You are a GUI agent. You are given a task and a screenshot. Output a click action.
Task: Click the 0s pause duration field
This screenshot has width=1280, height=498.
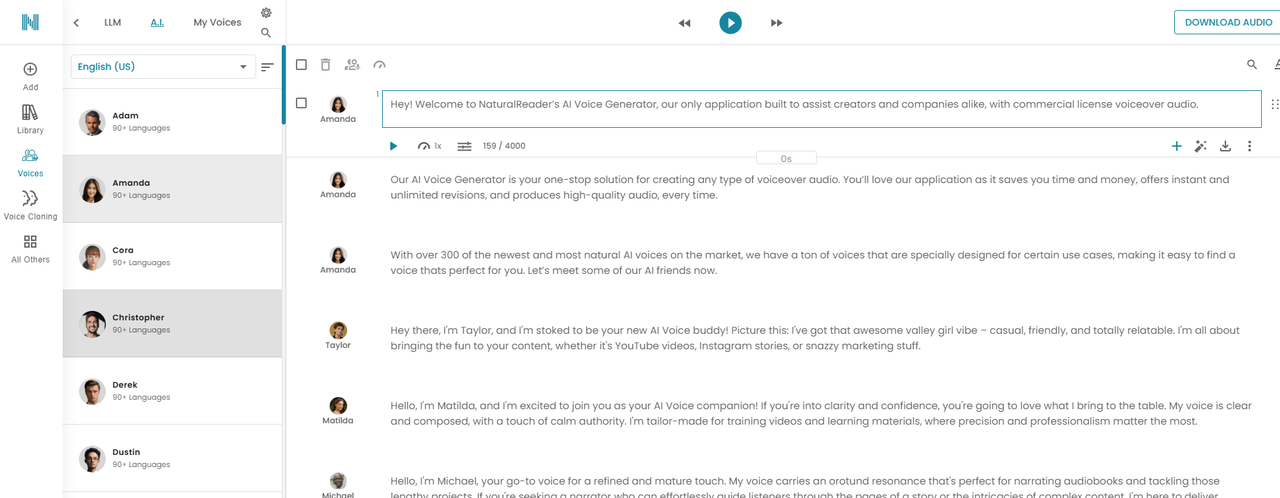[786, 158]
